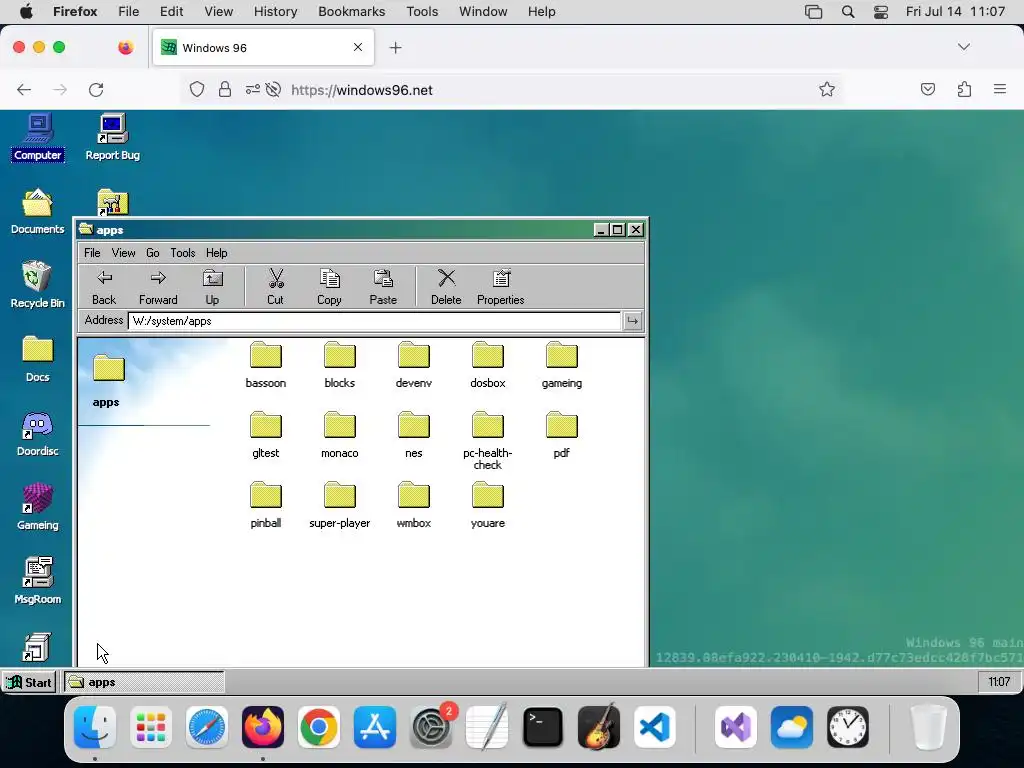
Task: Select the youare folder
Action: 488,505
